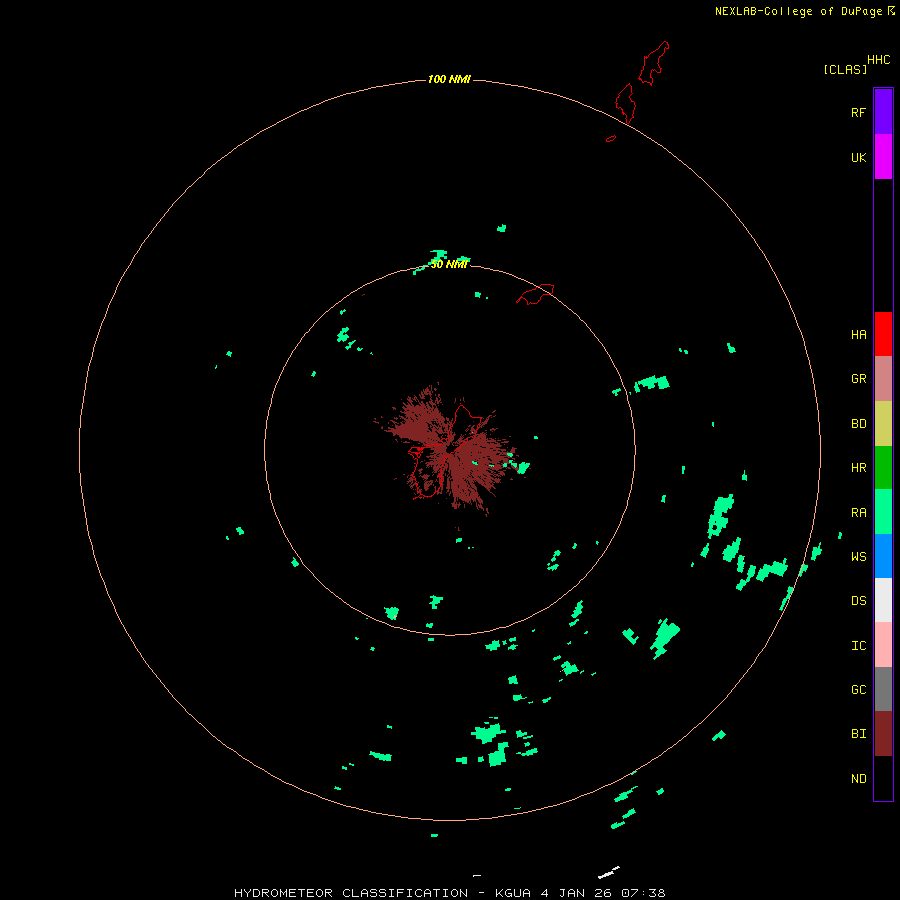Click the HHC product label
The width and height of the screenshot is (900, 900).
coord(879,60)
